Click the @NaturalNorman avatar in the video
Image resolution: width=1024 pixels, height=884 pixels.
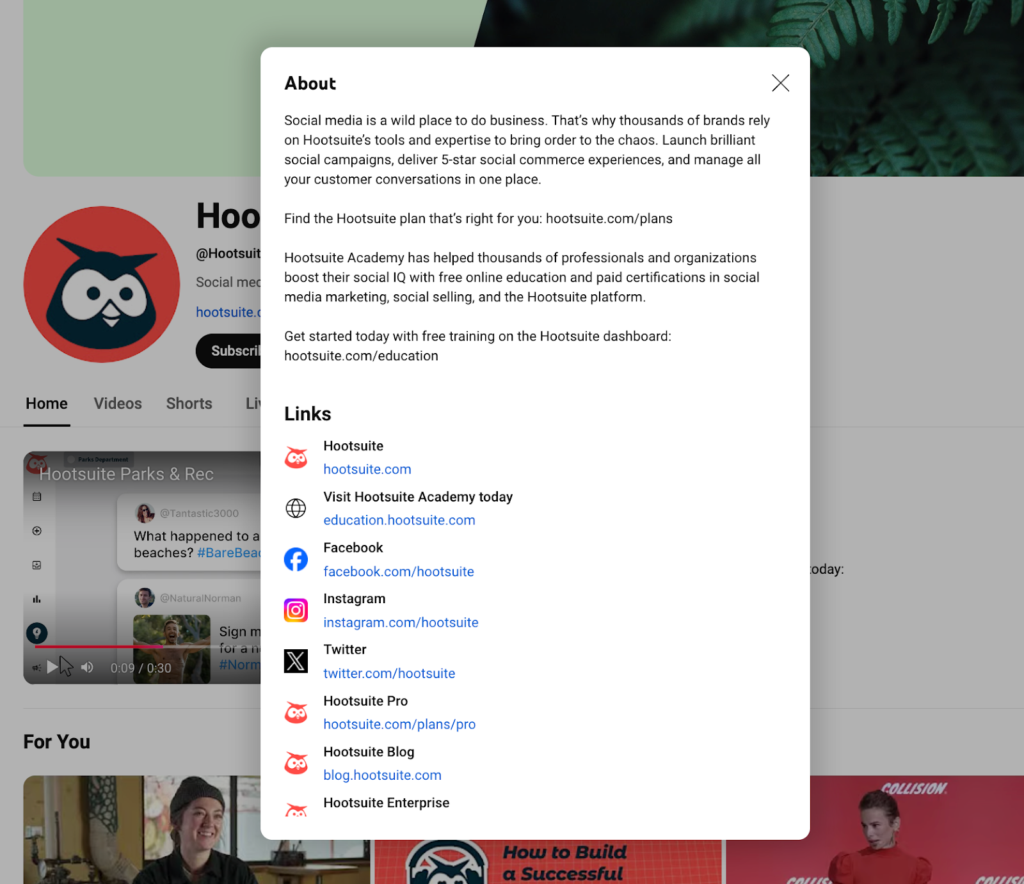[x=144, y=597]
